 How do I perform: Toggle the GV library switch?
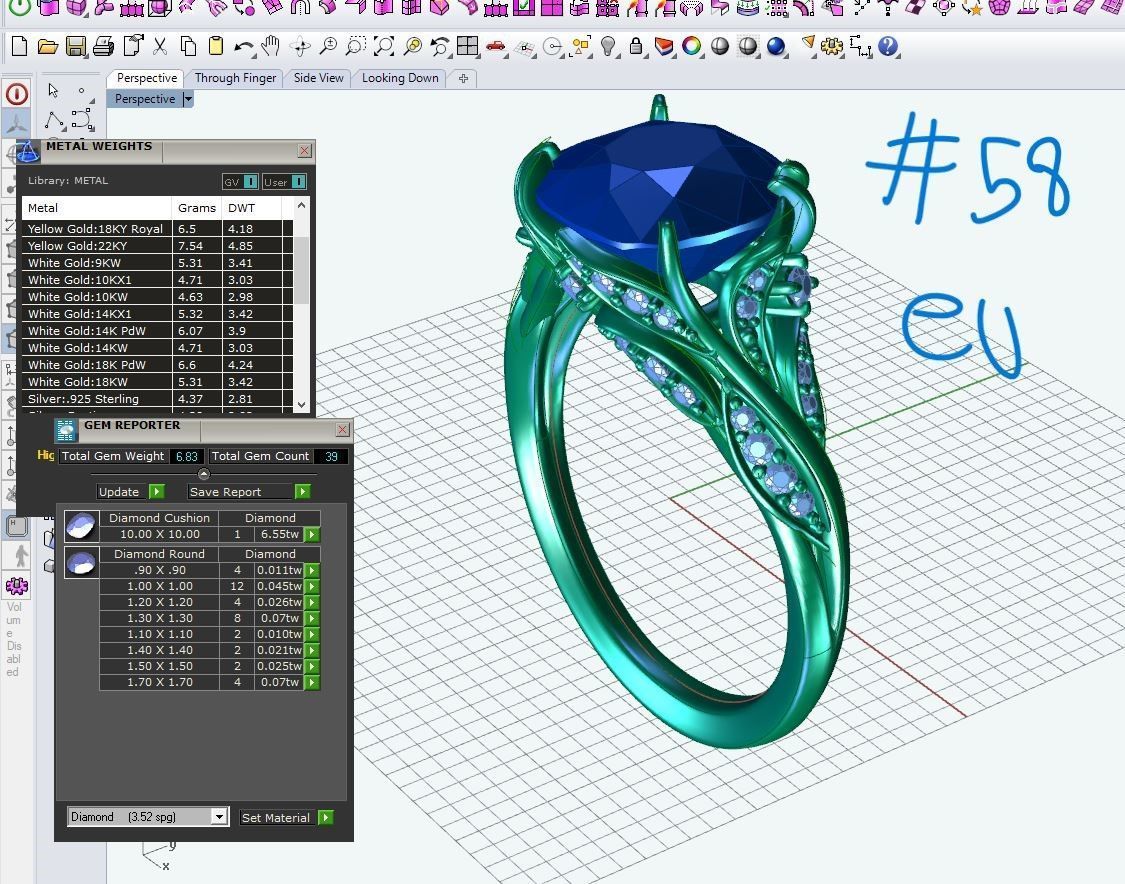(250, 182)
